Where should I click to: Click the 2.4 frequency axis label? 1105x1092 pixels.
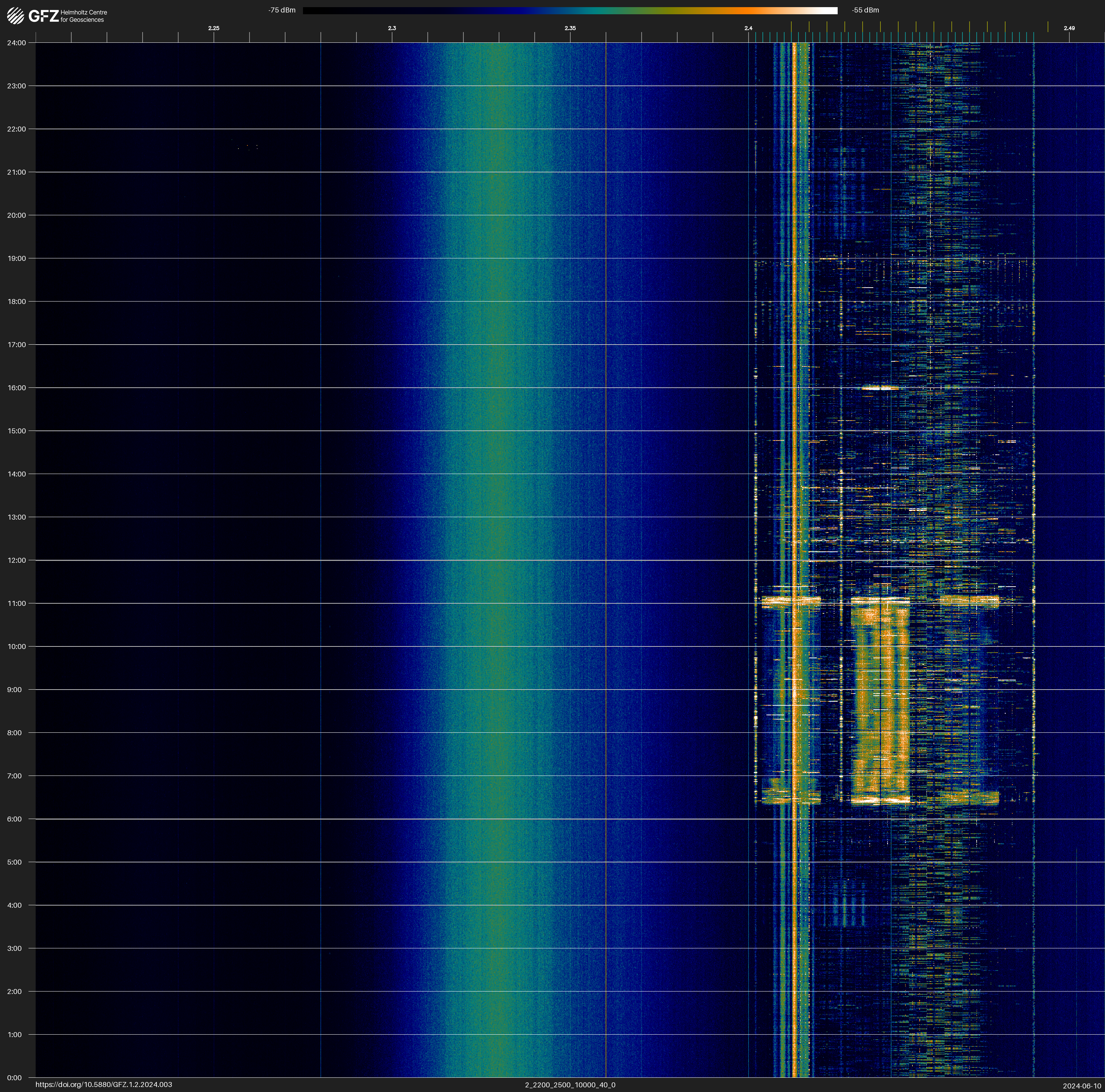tap(748, 28)
